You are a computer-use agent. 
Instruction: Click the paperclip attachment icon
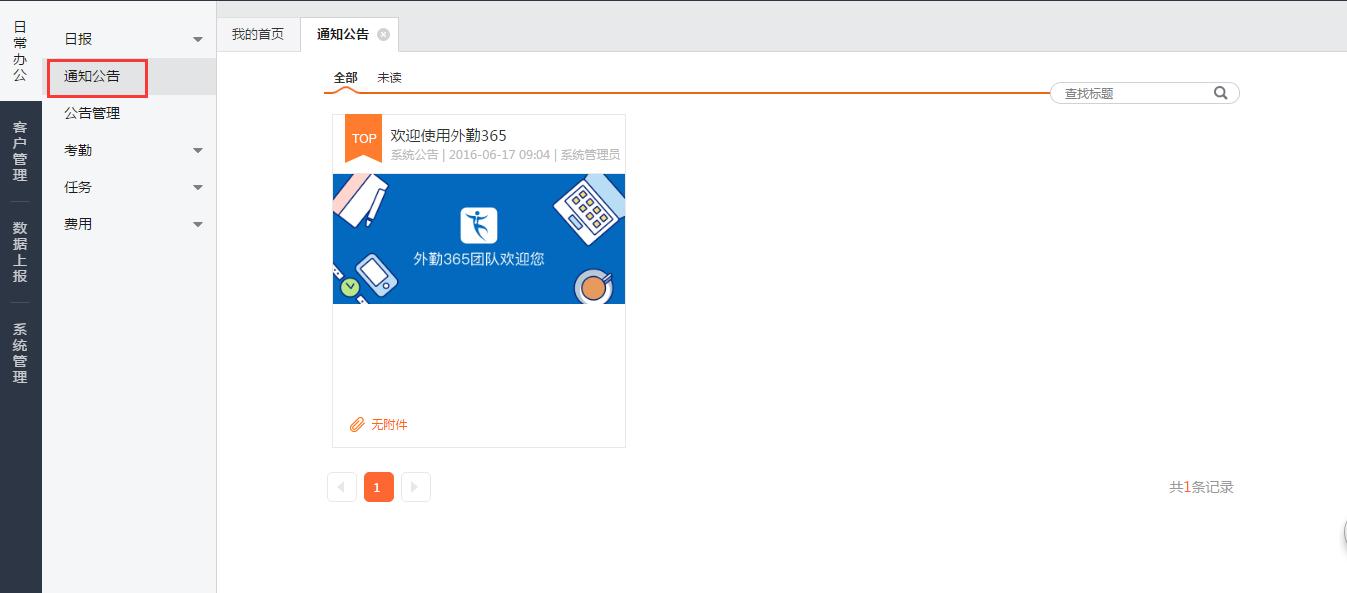(357, 425)
